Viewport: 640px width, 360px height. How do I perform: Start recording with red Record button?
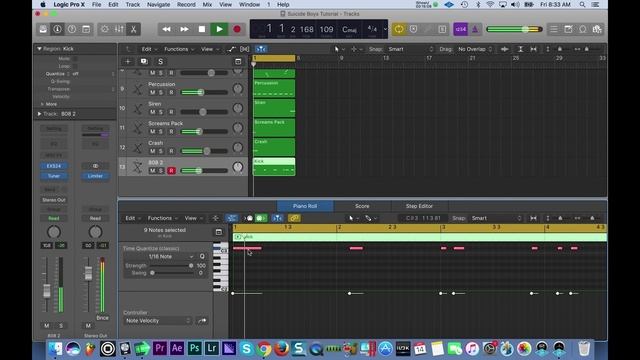point(237,29)
